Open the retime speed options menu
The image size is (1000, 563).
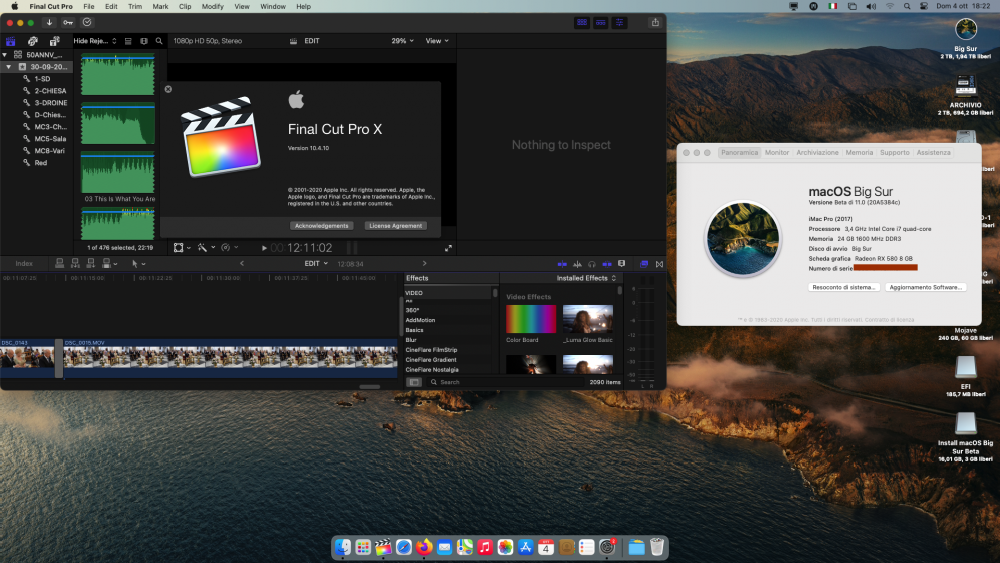229,247
